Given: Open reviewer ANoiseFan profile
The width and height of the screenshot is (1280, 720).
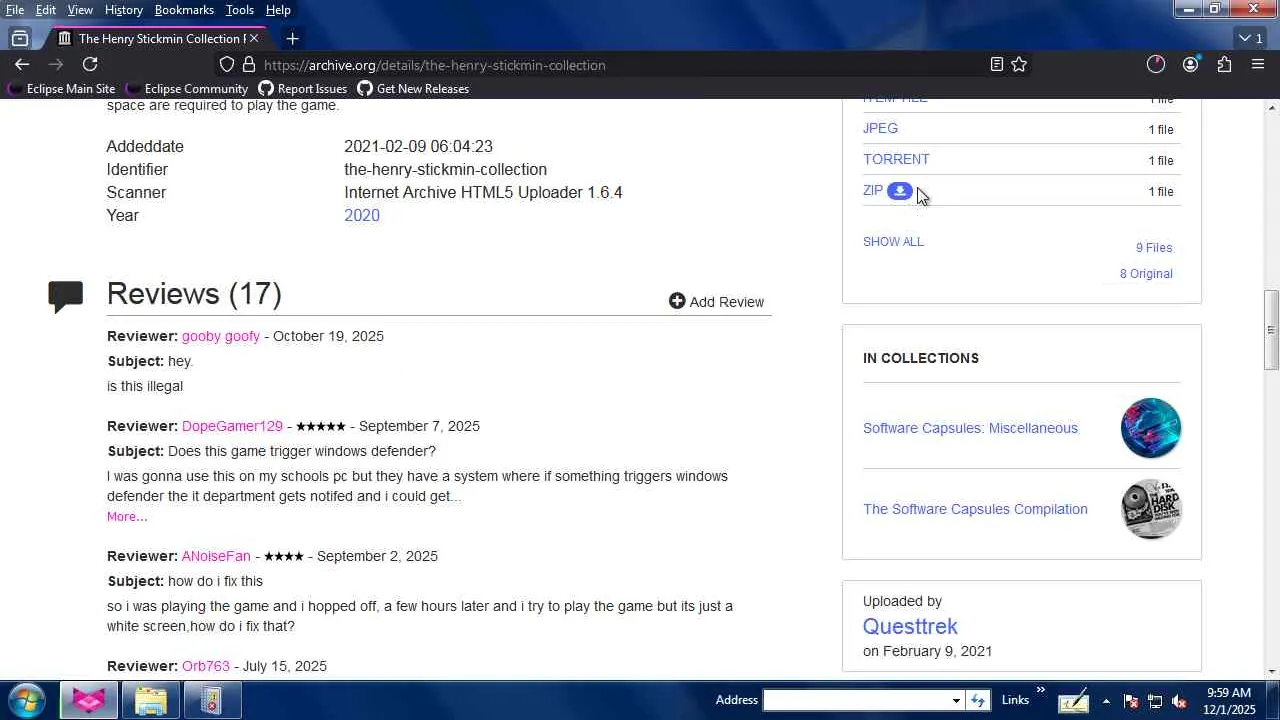Looking at the screenshot, I should 216,556.
